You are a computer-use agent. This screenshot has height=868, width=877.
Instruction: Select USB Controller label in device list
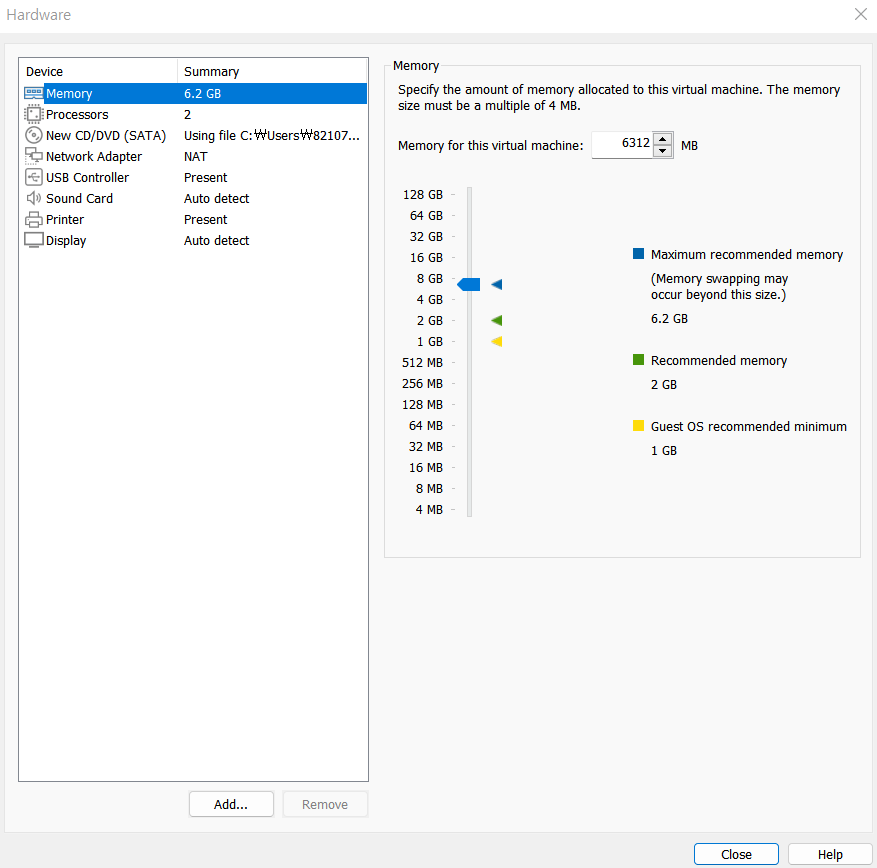[x=87, y=178]
